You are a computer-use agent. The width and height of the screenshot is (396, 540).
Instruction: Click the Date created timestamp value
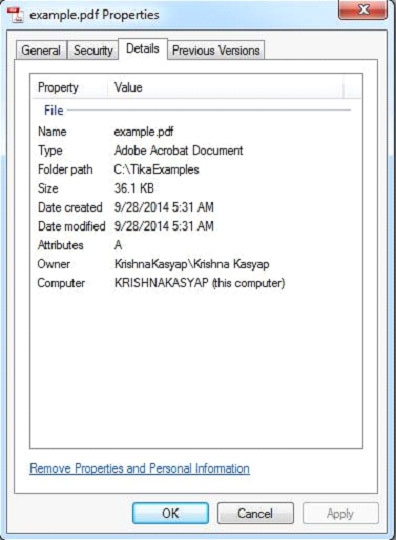click(164, 207)
